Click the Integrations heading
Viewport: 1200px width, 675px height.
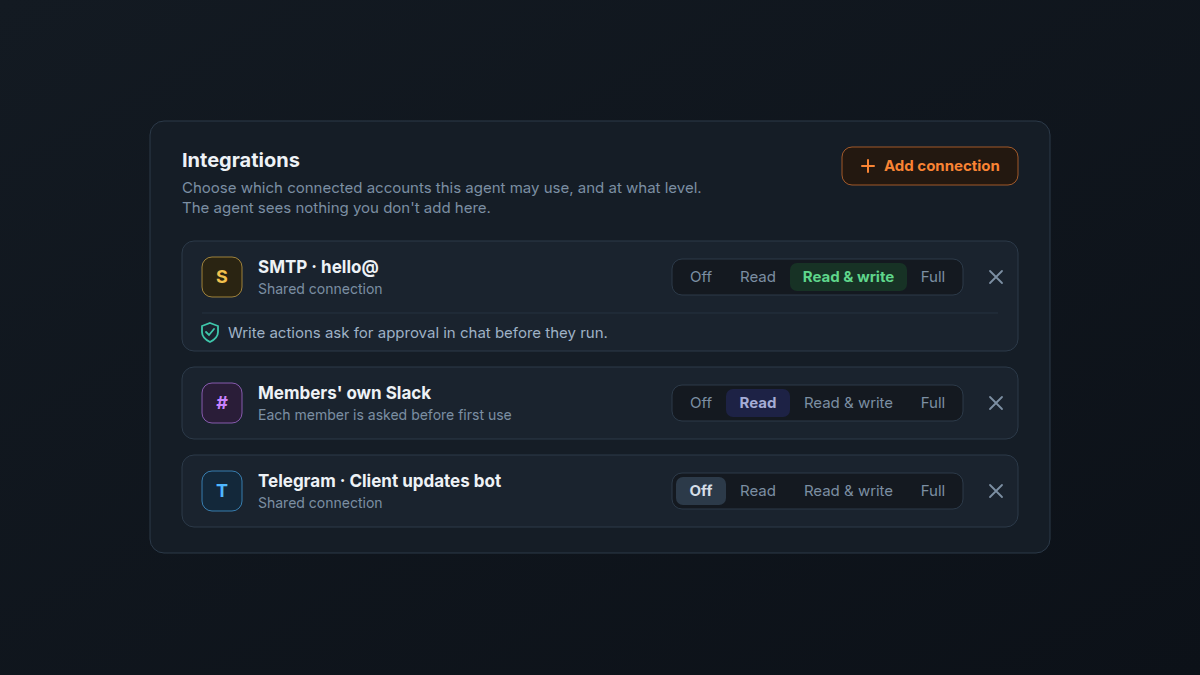click(241, 160)
